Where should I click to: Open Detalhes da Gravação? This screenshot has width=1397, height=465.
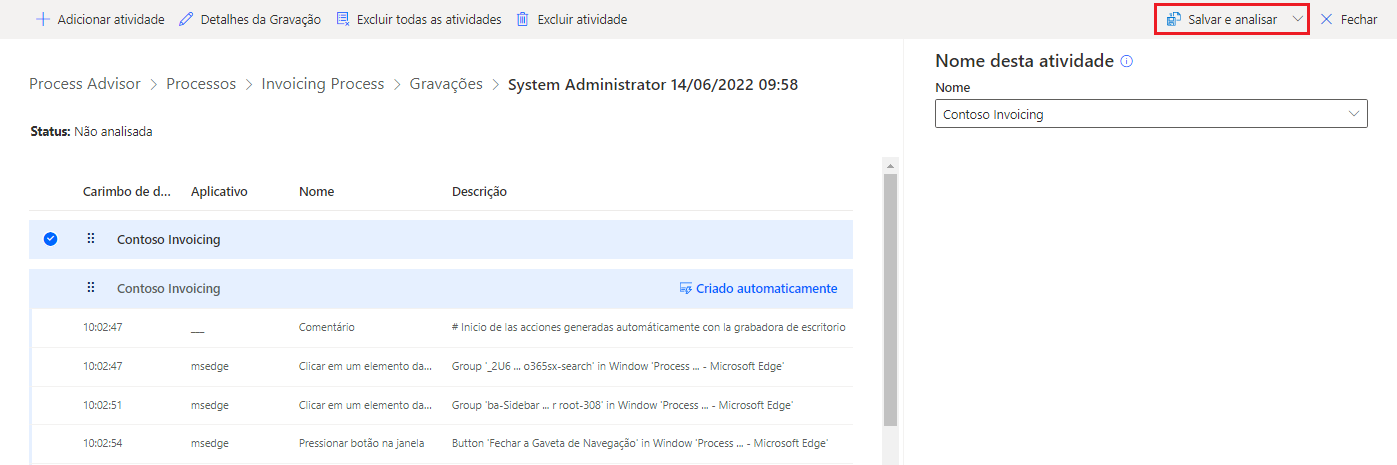pyautogui.click(x=250, y=19)
